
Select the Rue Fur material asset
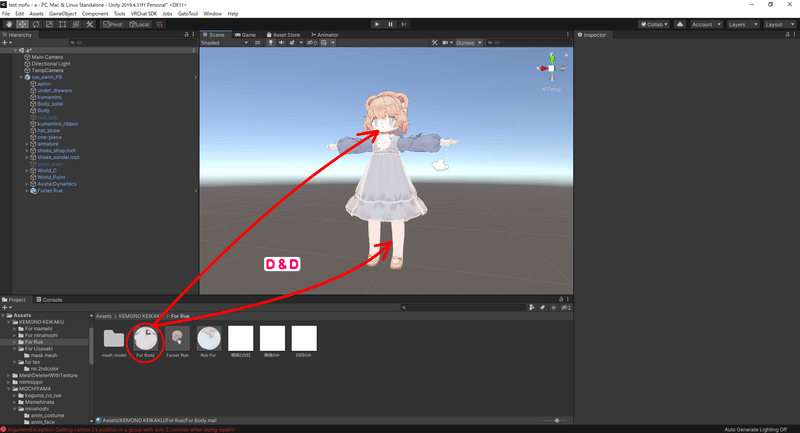tap(209, 342)
